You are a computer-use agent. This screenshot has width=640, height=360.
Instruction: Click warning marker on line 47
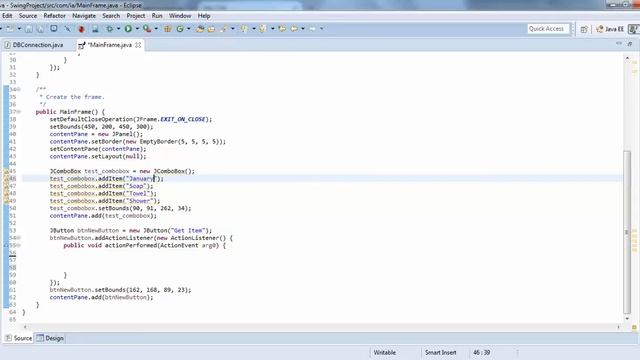coord(6,186)
